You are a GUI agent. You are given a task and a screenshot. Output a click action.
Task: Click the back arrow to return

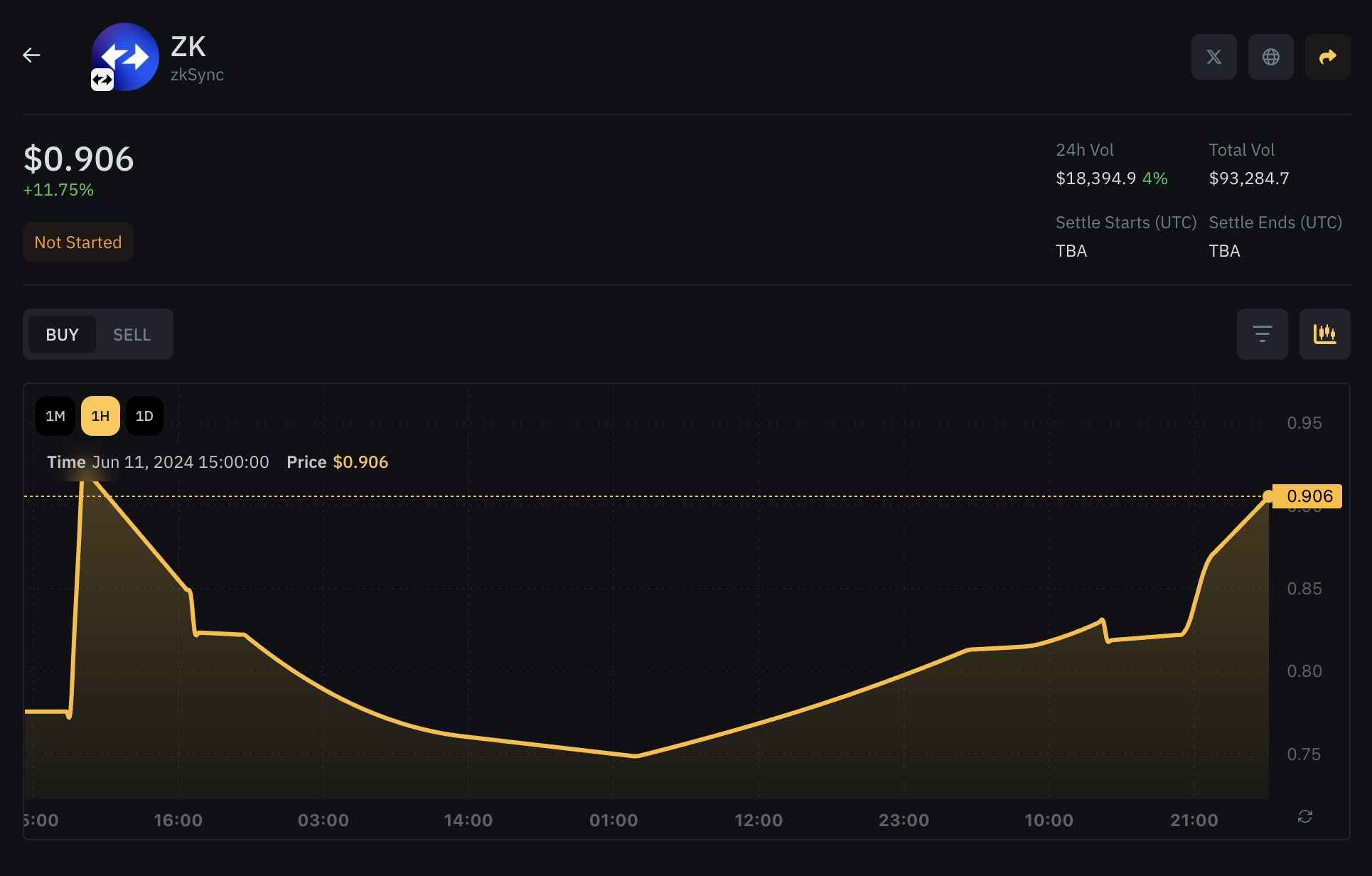click(31, 55)
